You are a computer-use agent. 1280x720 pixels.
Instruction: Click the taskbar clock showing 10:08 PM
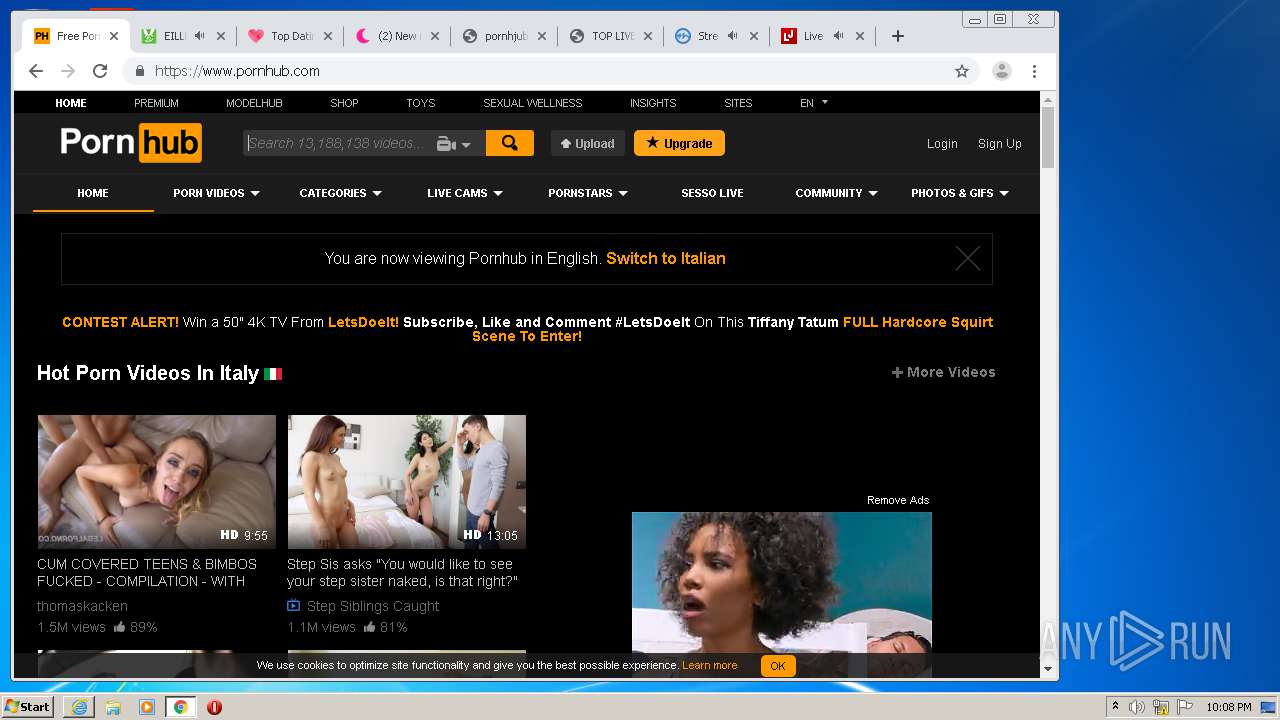pos(1228,707)
